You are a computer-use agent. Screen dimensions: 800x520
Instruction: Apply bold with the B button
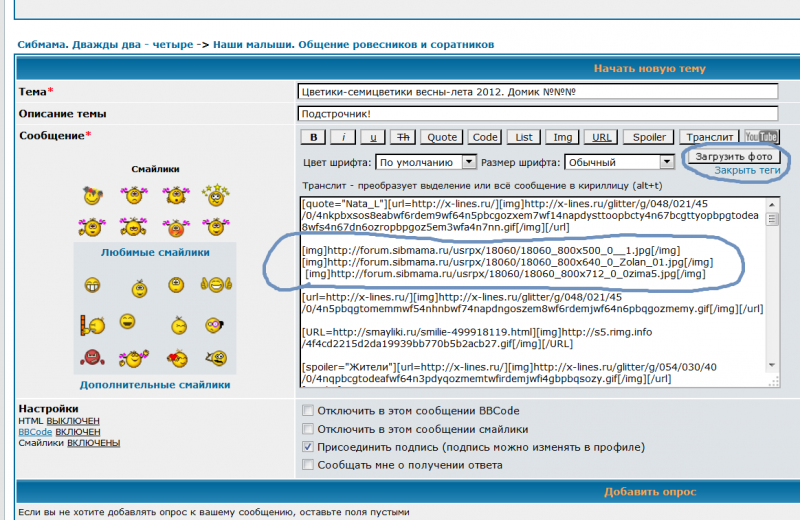(313, 137)
